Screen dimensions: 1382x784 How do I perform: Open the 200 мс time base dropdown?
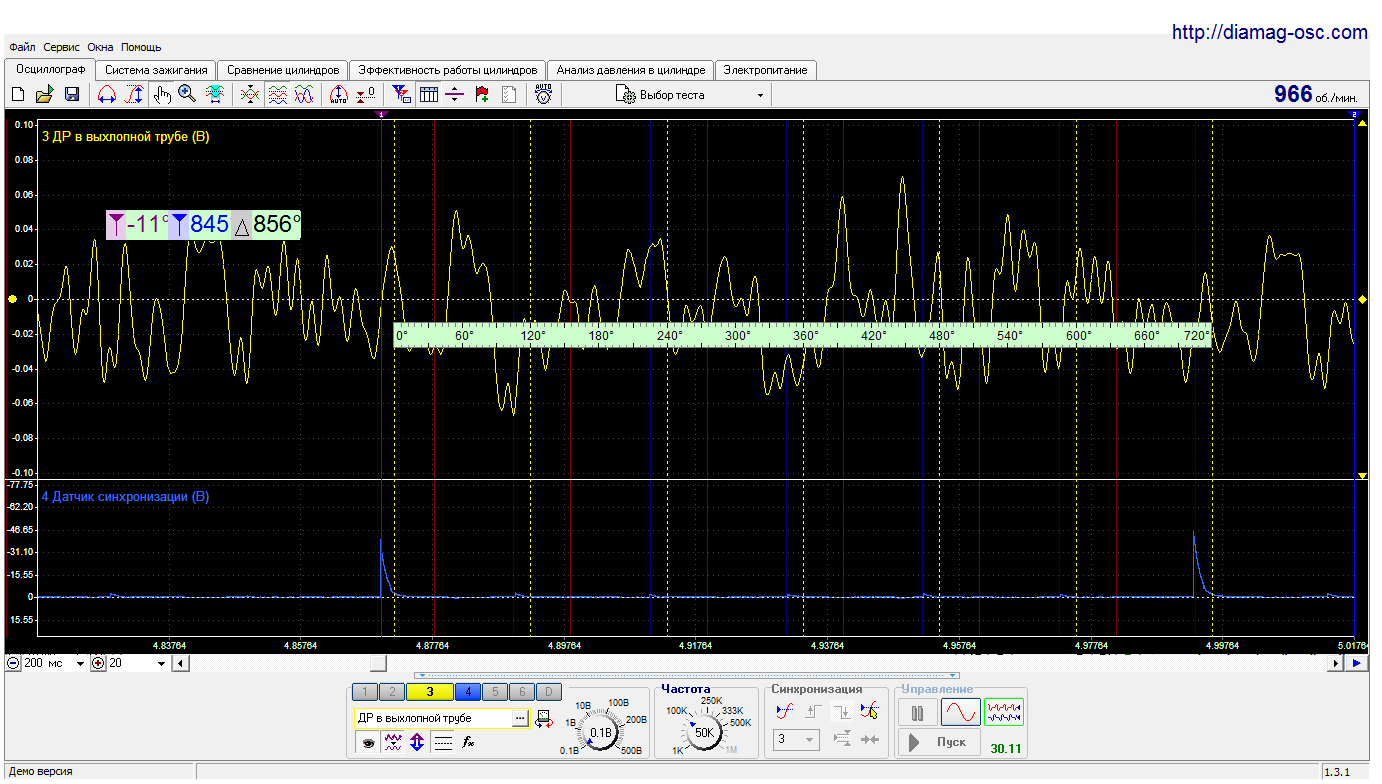click(x=55, y=663)
